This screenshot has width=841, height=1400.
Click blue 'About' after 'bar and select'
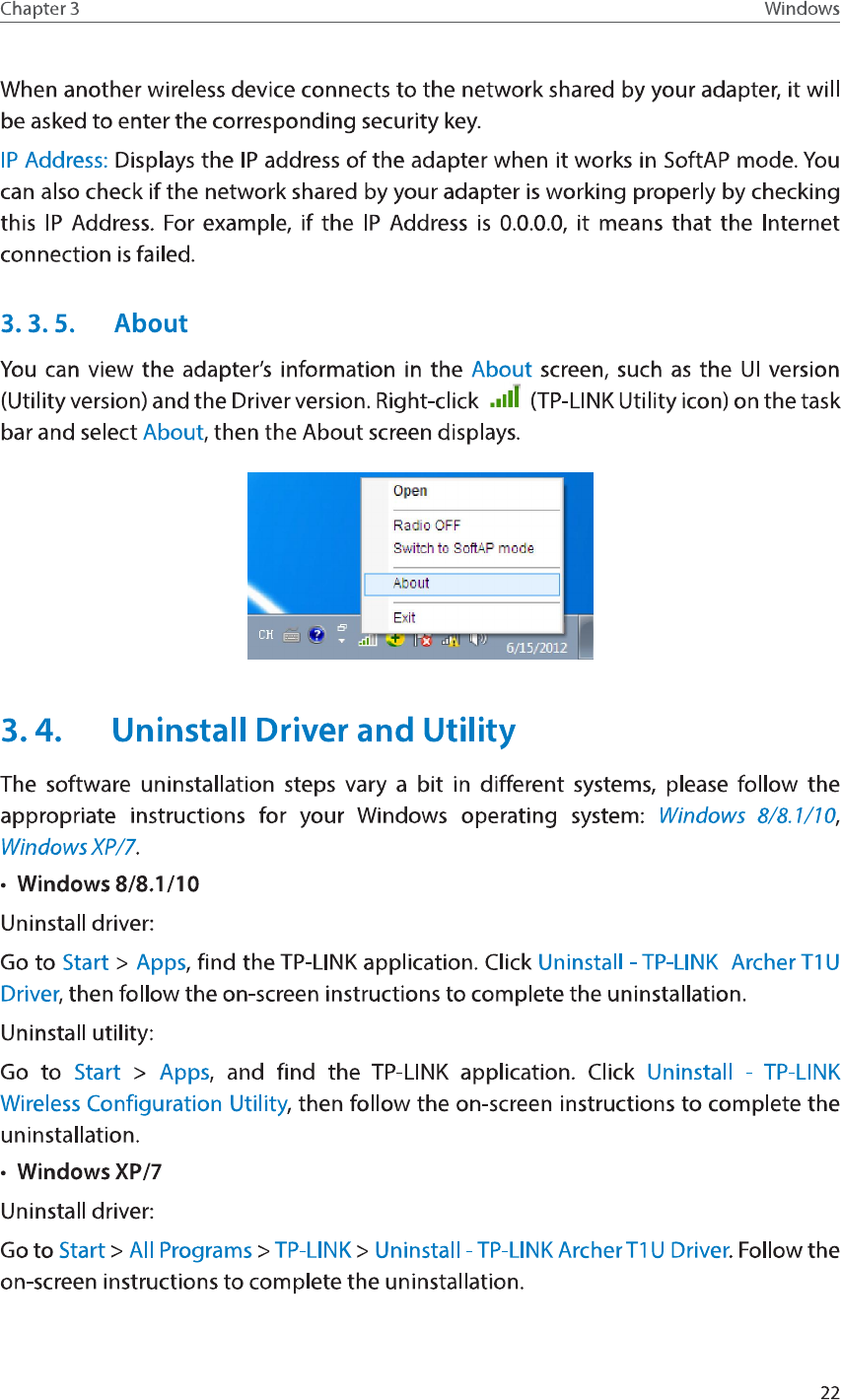point(173,433)
